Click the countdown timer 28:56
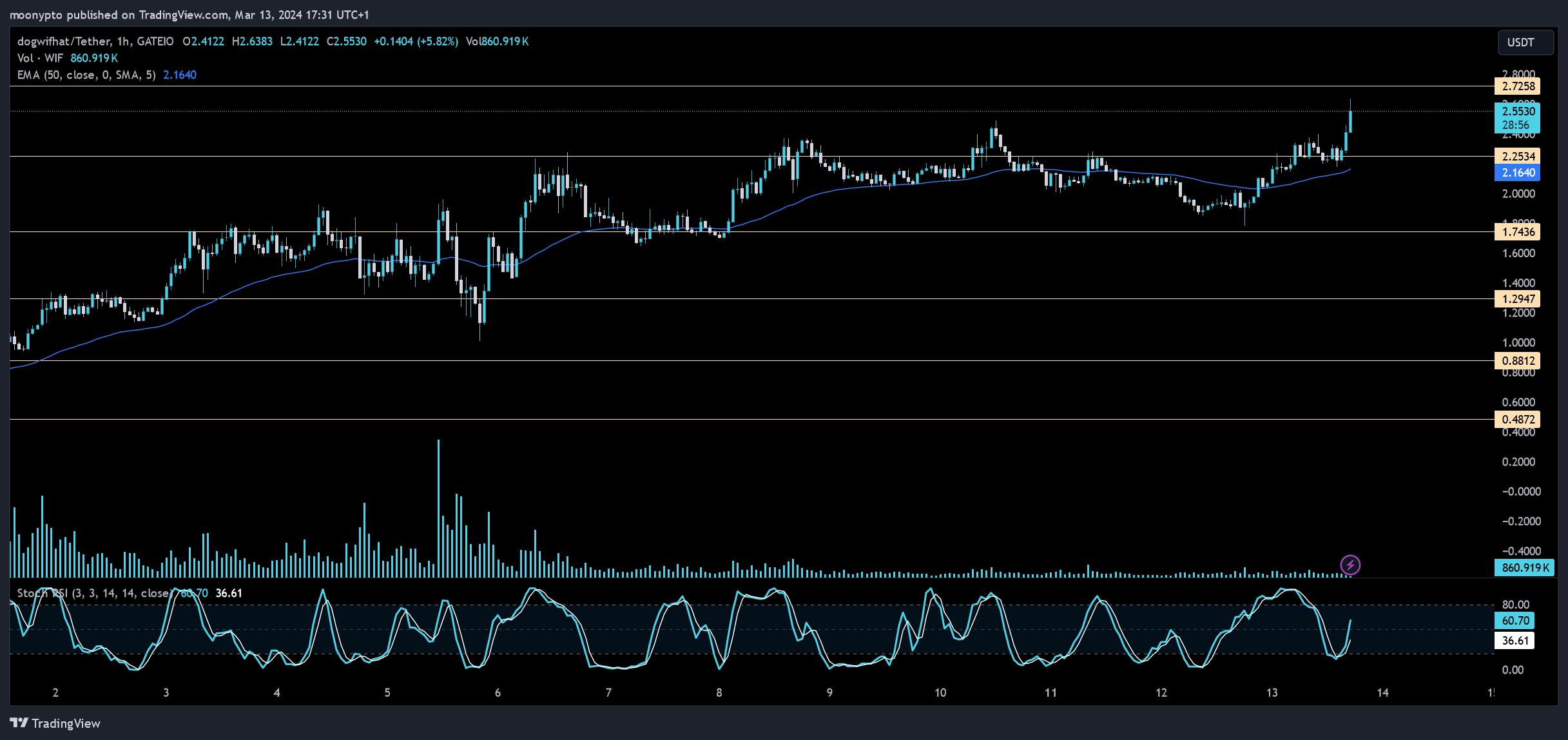The height and width of the screenshot is (740, 1568). point(1516,126)
